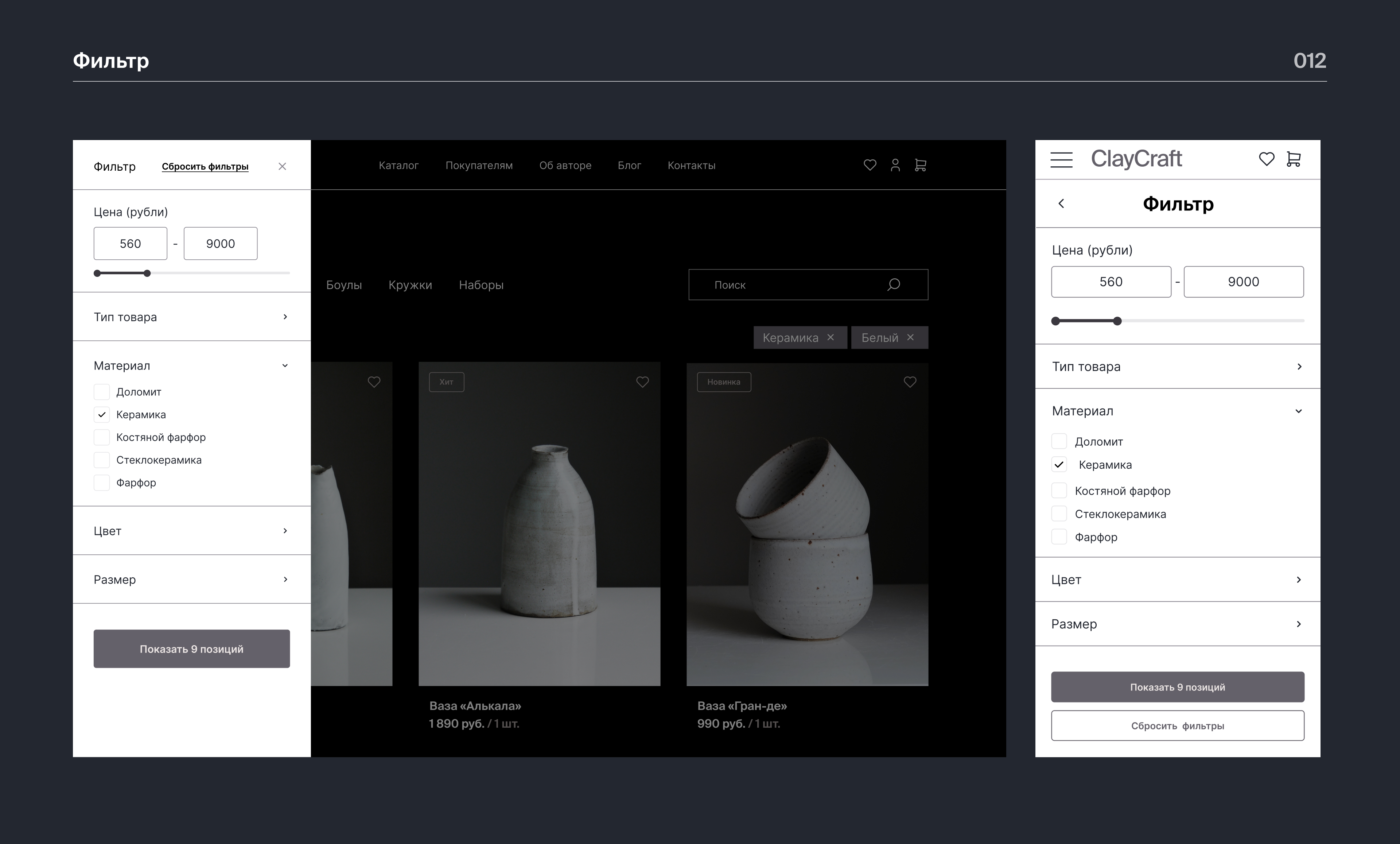Click the cart icon in dark header
Viewport: 1400px width, 844px height.
click(x=921, y=165)
